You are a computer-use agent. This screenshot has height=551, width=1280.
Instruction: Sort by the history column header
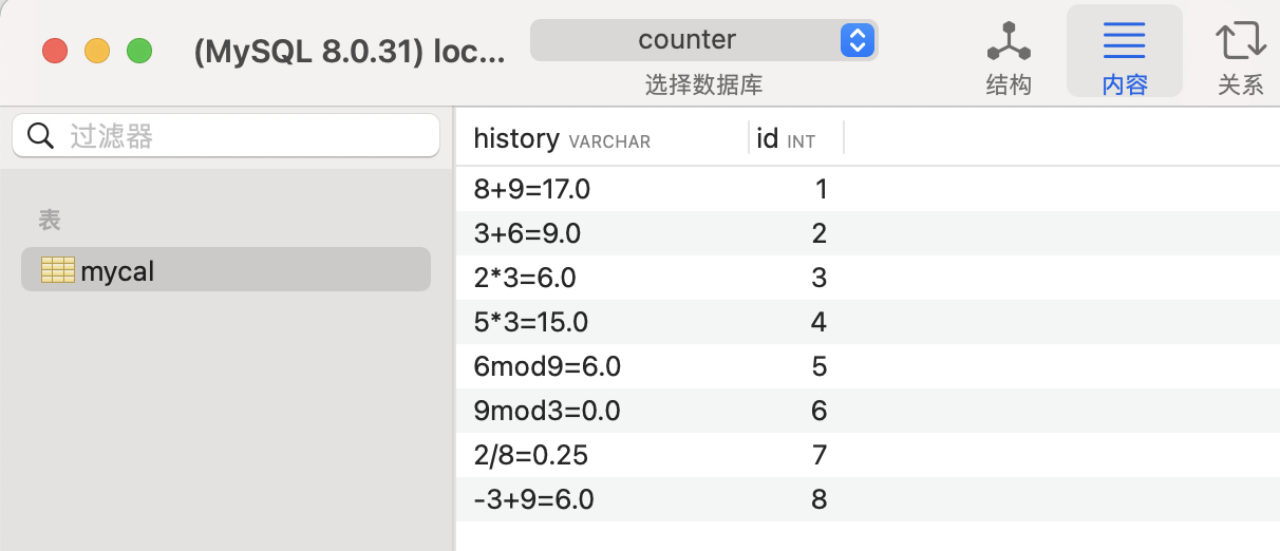(x=516, y=139)
